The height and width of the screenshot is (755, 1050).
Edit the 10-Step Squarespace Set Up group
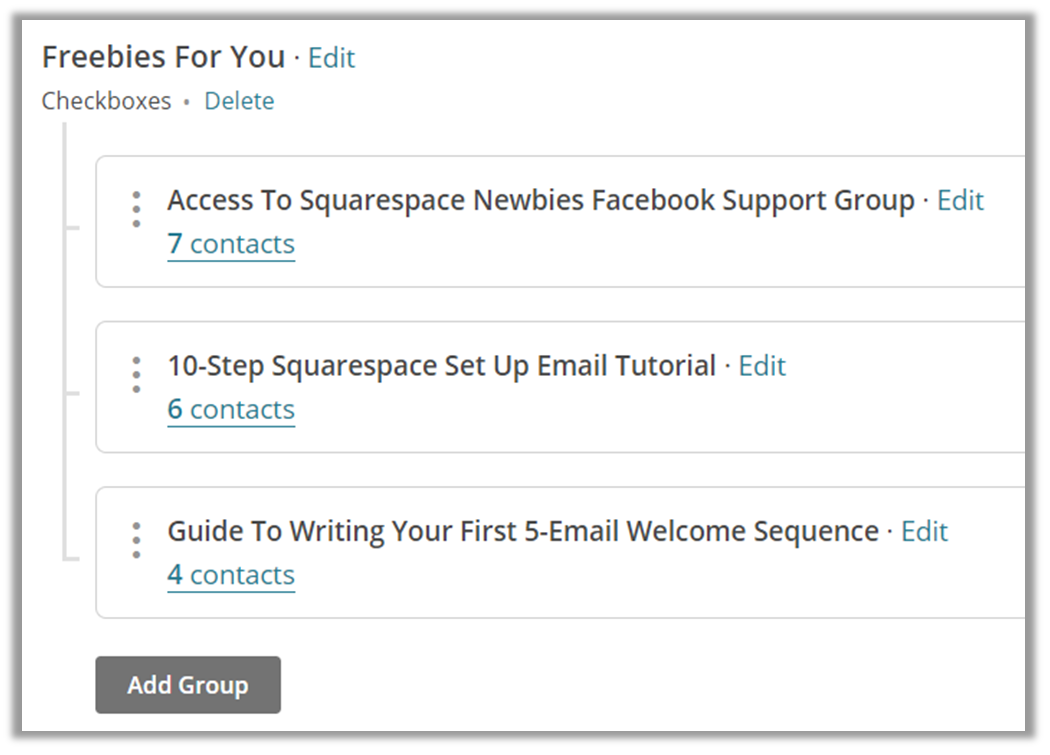coord(762,366)
